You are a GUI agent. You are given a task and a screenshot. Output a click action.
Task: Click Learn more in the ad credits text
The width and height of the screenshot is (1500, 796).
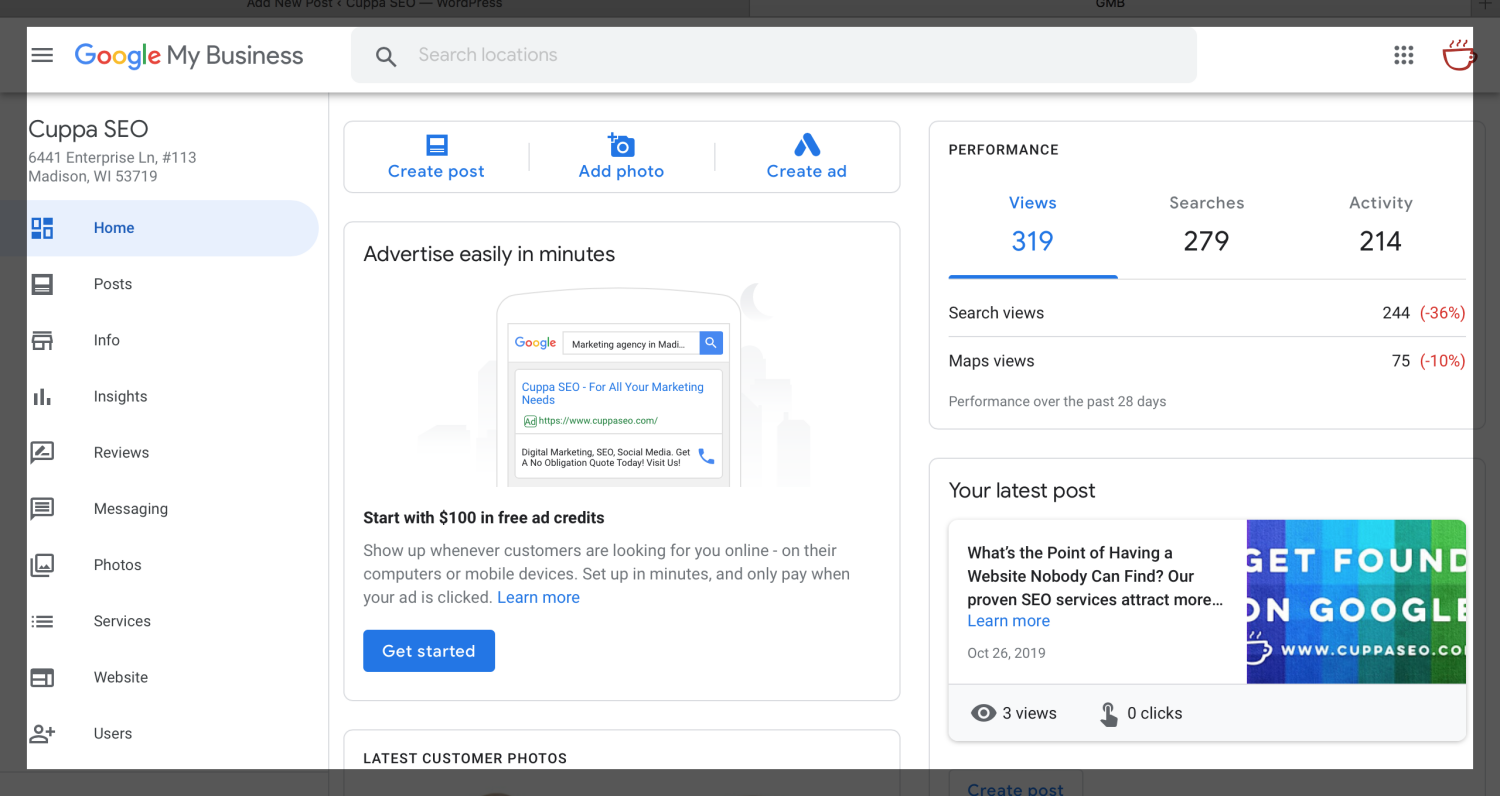538,597
